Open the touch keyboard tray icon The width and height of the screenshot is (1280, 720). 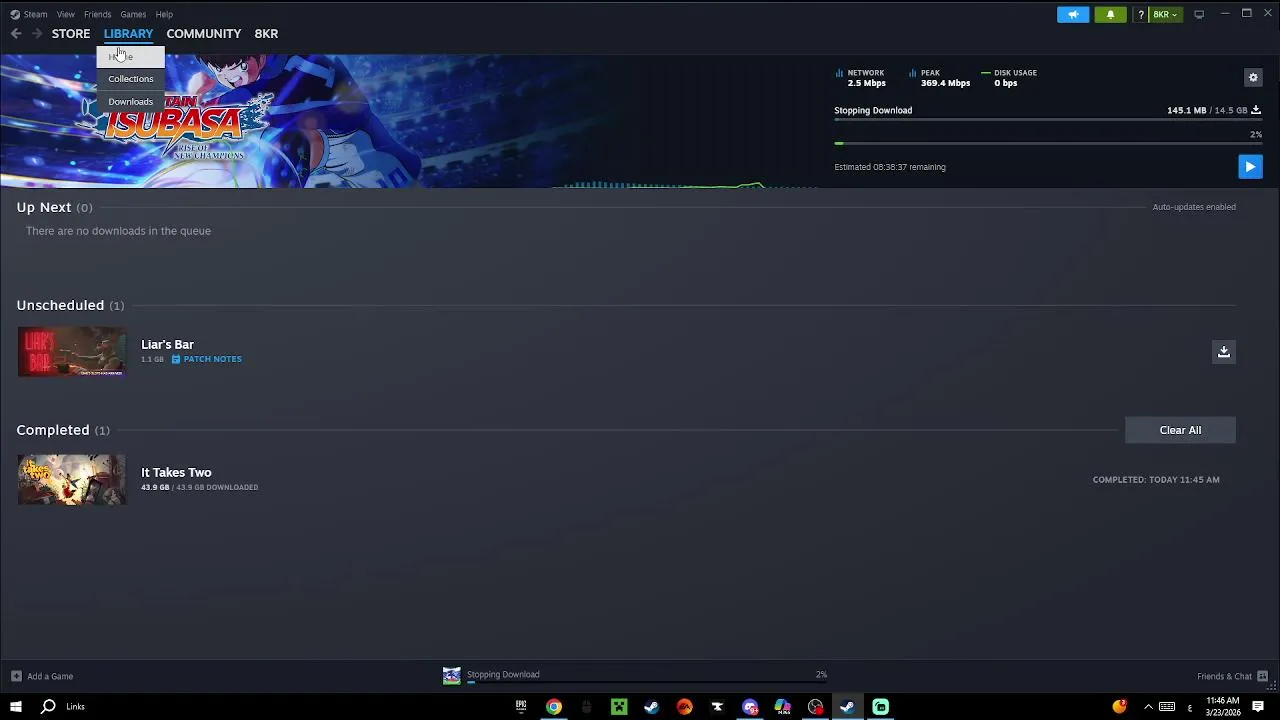(1167, 707)
